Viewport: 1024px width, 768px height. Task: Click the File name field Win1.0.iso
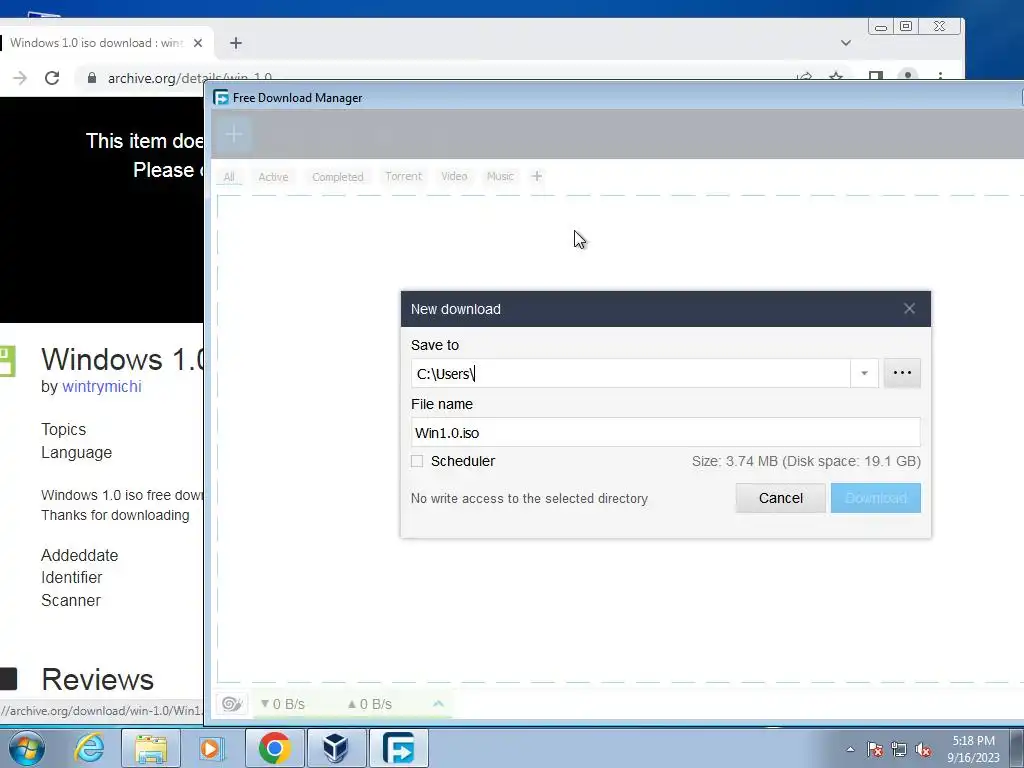[x=665, y=432]
